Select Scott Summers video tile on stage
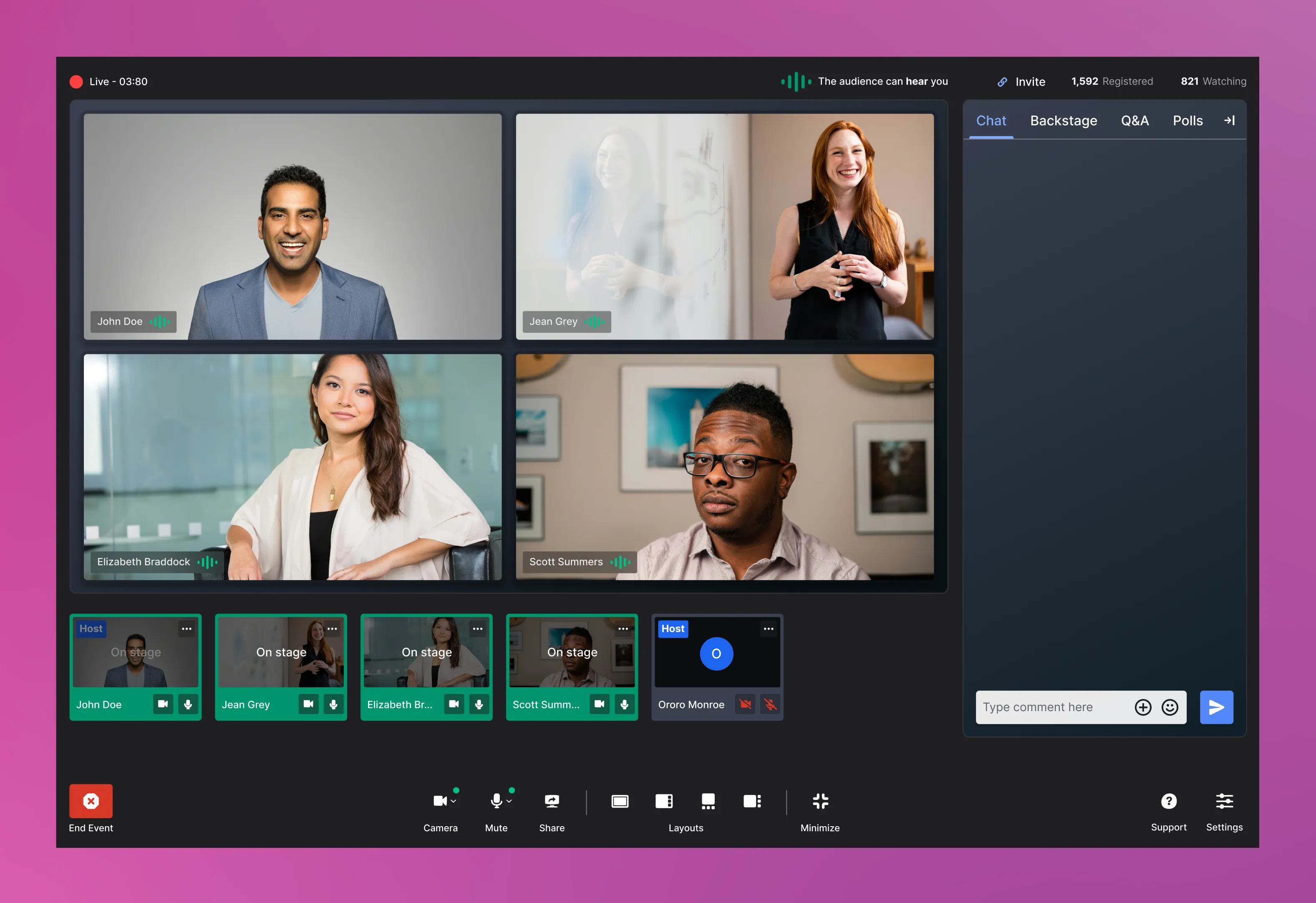The image size is (1316, 903). [x=725, y=467]
